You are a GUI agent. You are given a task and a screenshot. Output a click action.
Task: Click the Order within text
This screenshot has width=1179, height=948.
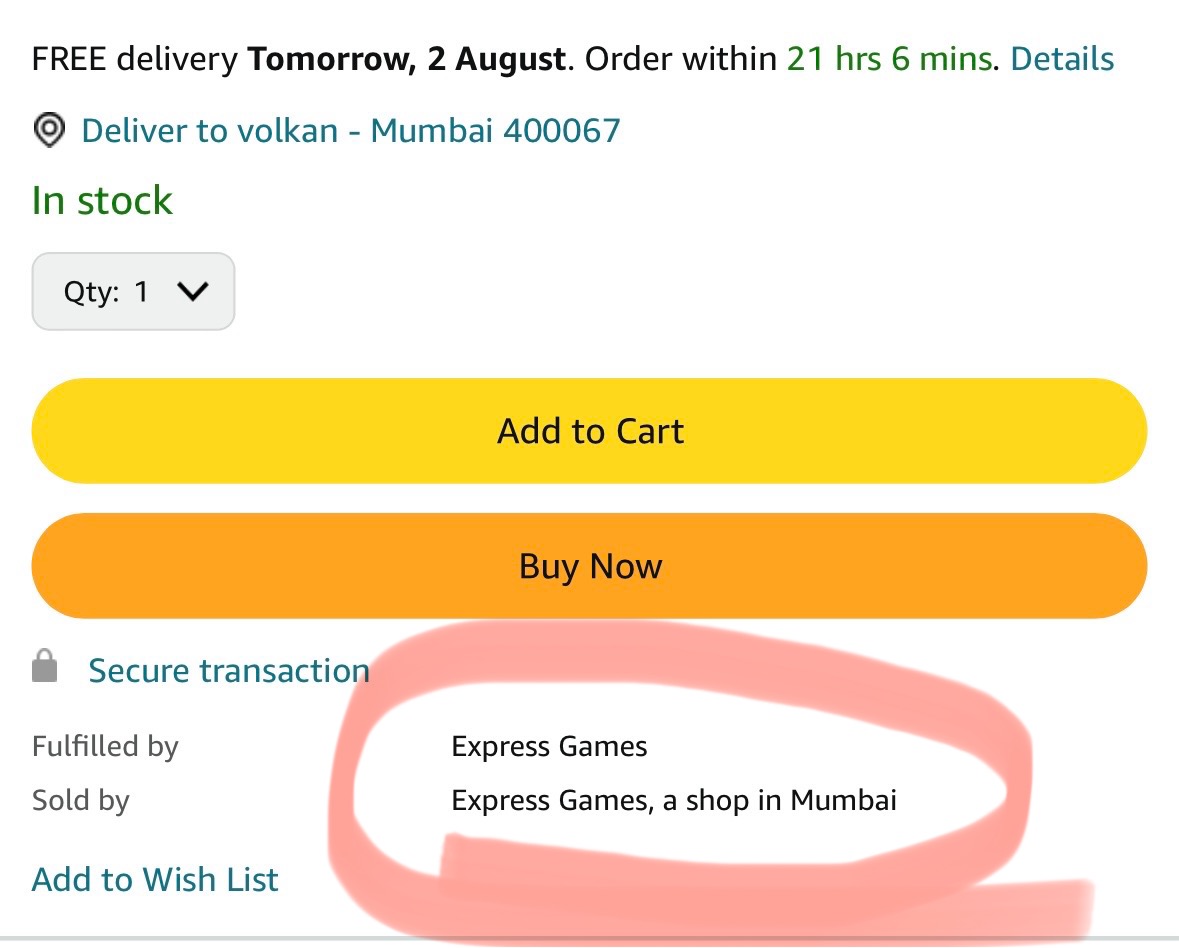pyautogui.click(x=680, y=59)
